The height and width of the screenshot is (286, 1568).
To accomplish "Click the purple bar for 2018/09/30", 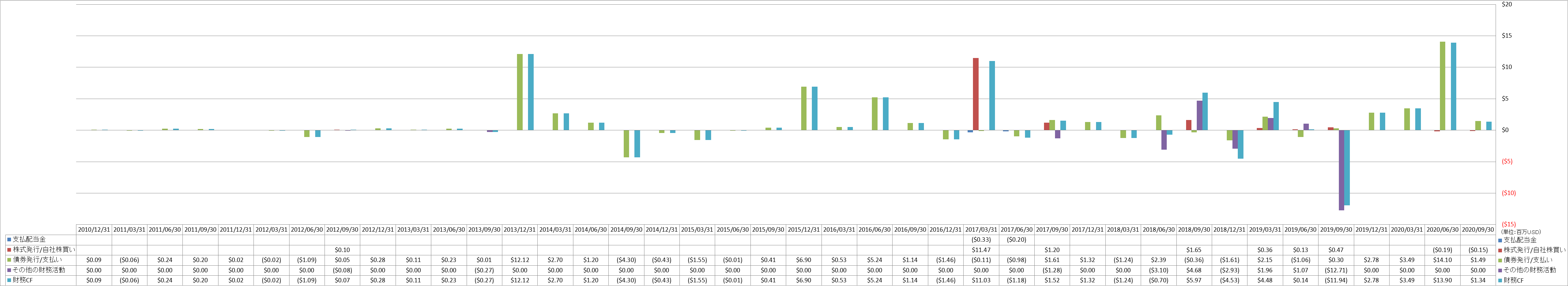I will point(1200,116).
